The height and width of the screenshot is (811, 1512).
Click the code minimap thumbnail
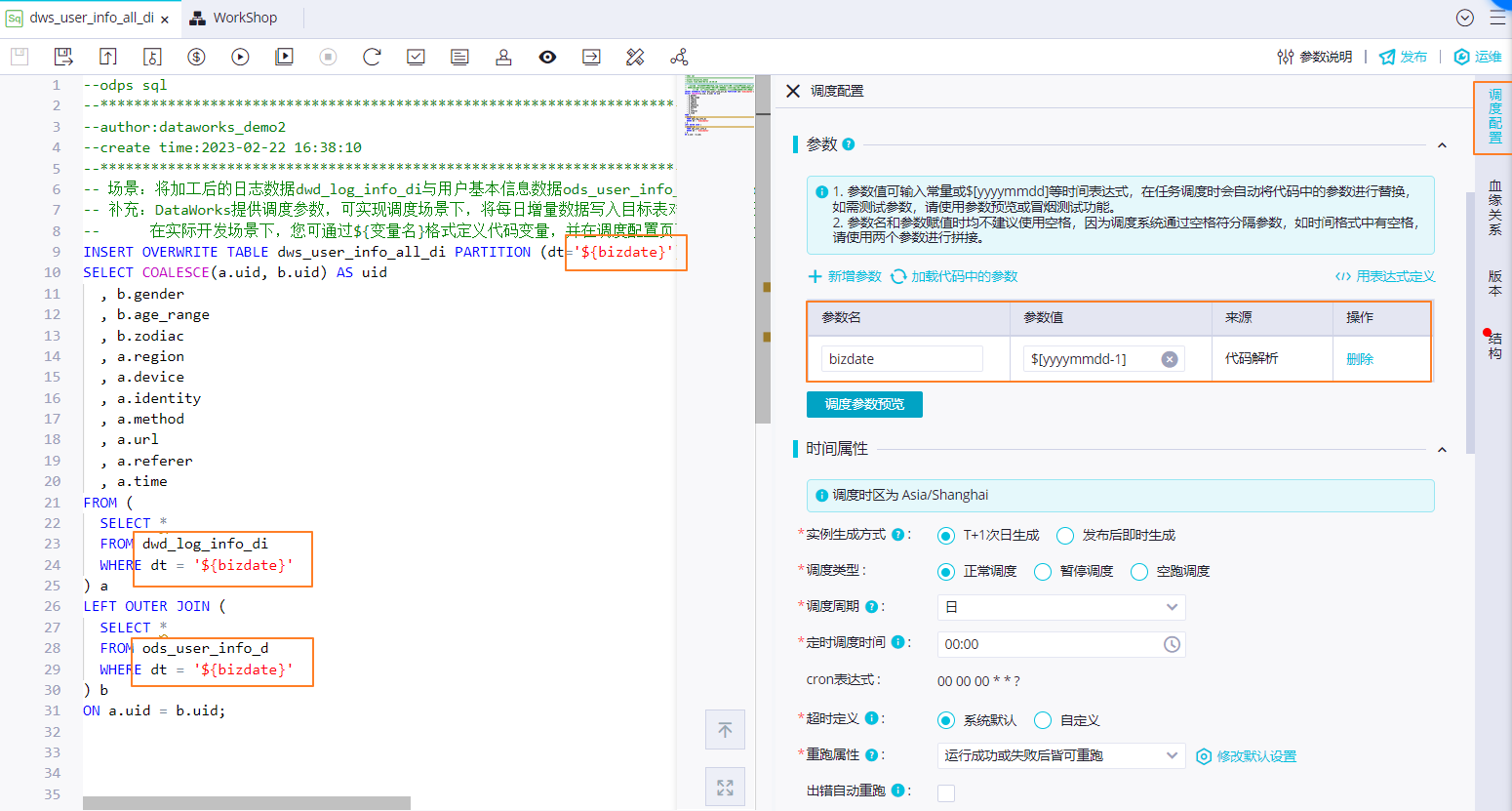719,104
